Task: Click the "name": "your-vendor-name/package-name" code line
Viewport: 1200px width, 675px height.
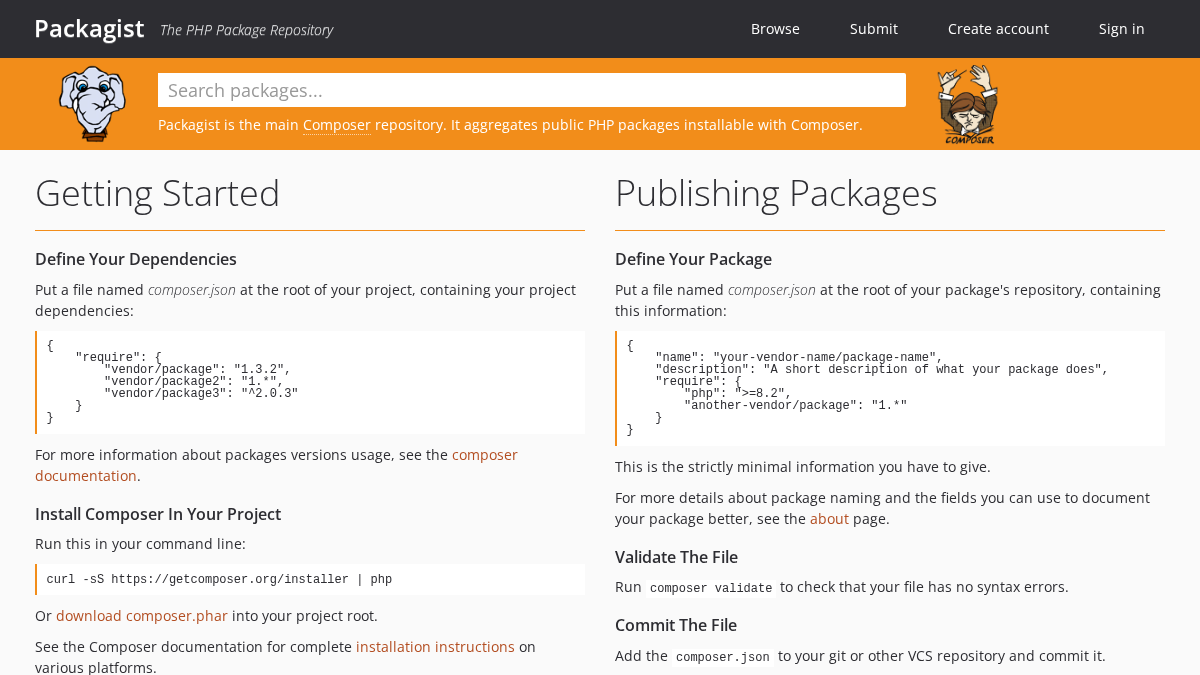Action: tap(799, 357)
